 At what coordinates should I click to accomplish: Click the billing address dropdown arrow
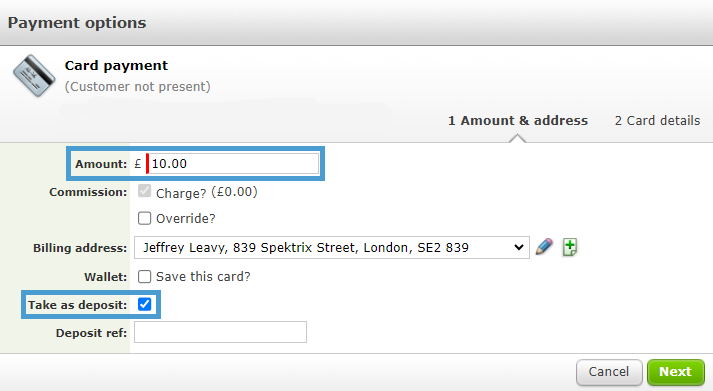[518, 247]
